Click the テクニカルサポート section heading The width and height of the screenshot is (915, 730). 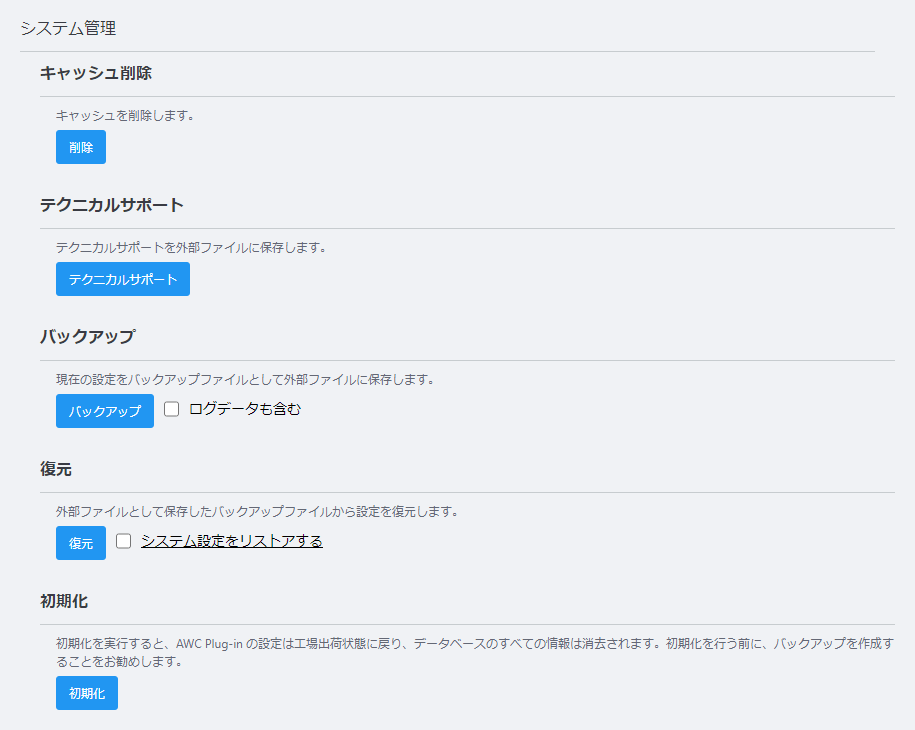click(111, 205)
